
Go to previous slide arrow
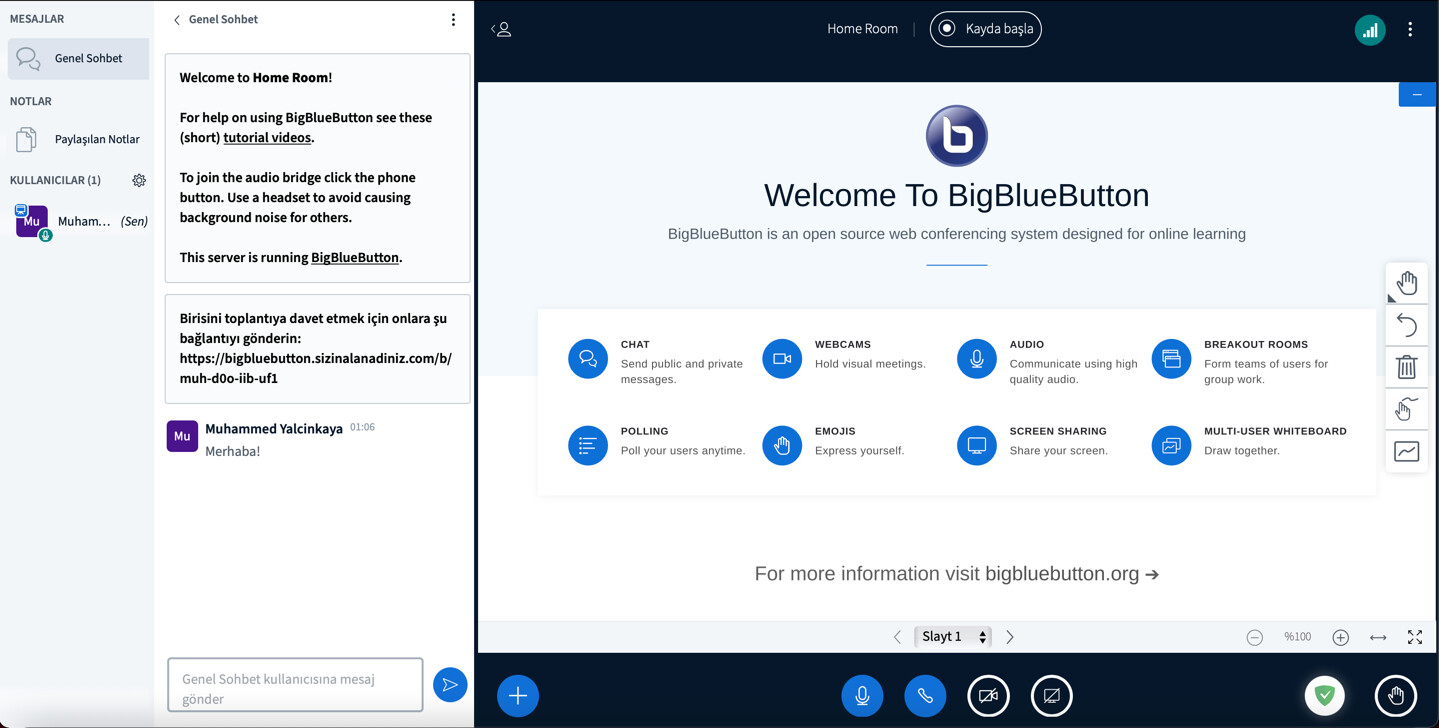click(897, 637)
